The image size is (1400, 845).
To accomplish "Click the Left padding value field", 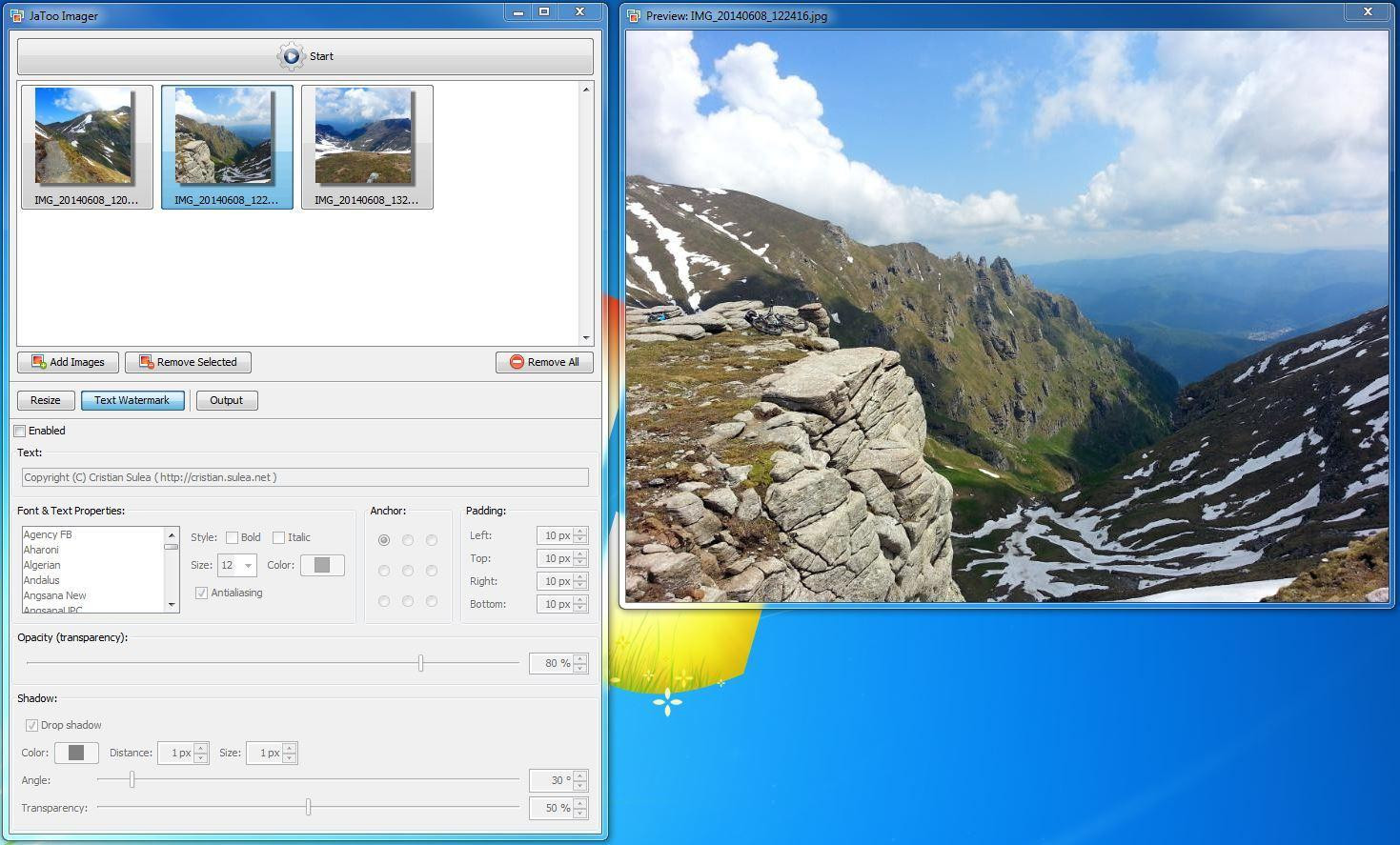I will pyautogui.click(x=555, y=535).
